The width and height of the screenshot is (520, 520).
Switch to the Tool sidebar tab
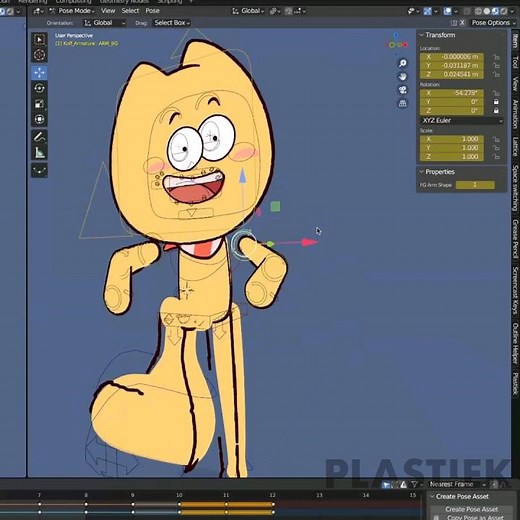click(515, 62)
